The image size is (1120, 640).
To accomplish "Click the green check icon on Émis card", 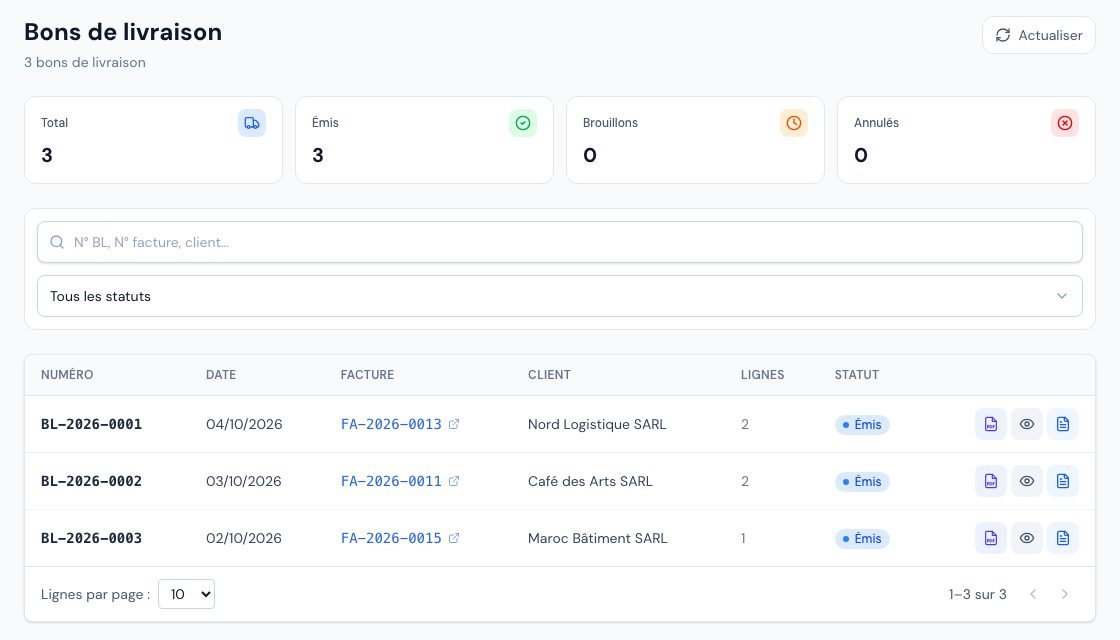I will (x=523, y=123).
